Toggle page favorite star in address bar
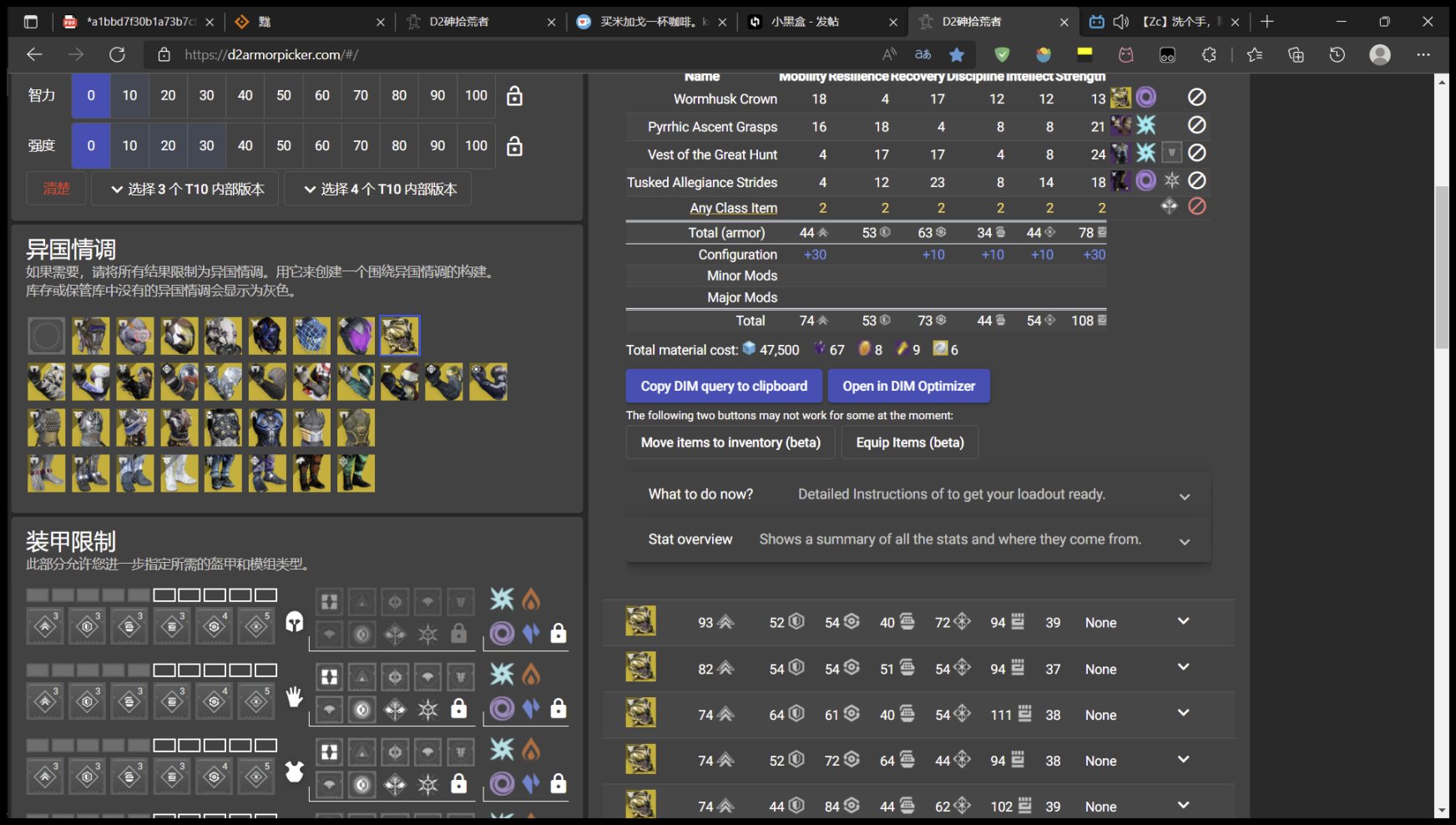1456x825 pixels. (957, 54)
